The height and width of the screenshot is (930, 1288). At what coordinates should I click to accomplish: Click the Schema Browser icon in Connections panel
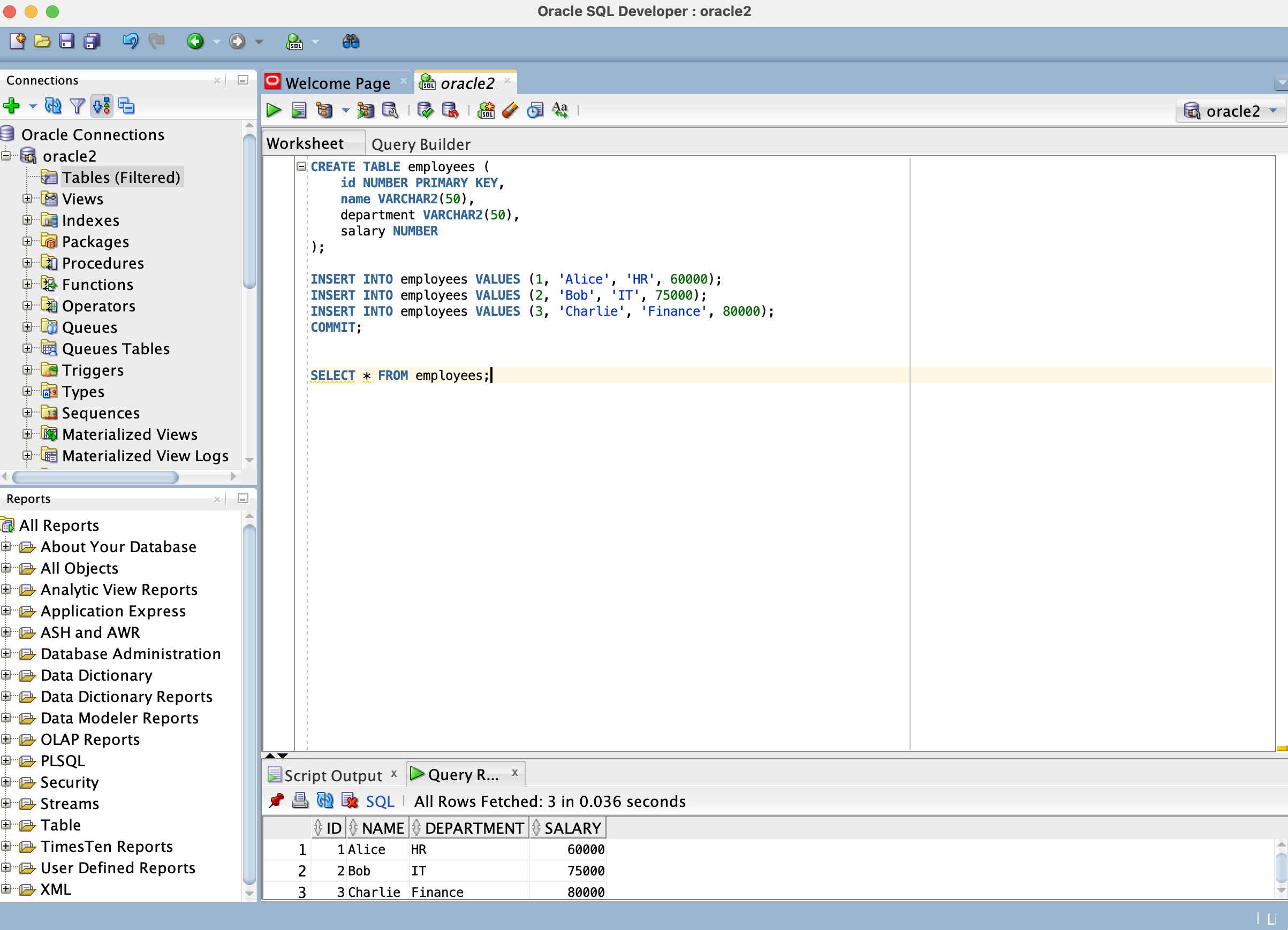[x=102, y=106]
